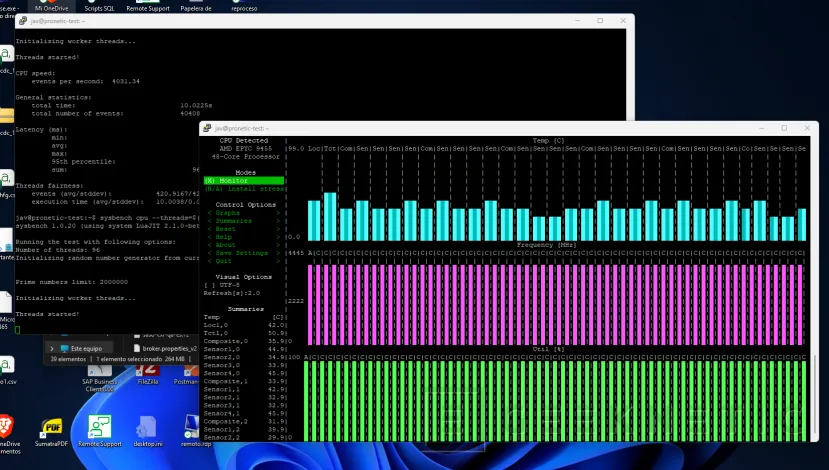Click the 'Sensor1,0' temperature summary row
829x470 pixels.
click(245, 349)
